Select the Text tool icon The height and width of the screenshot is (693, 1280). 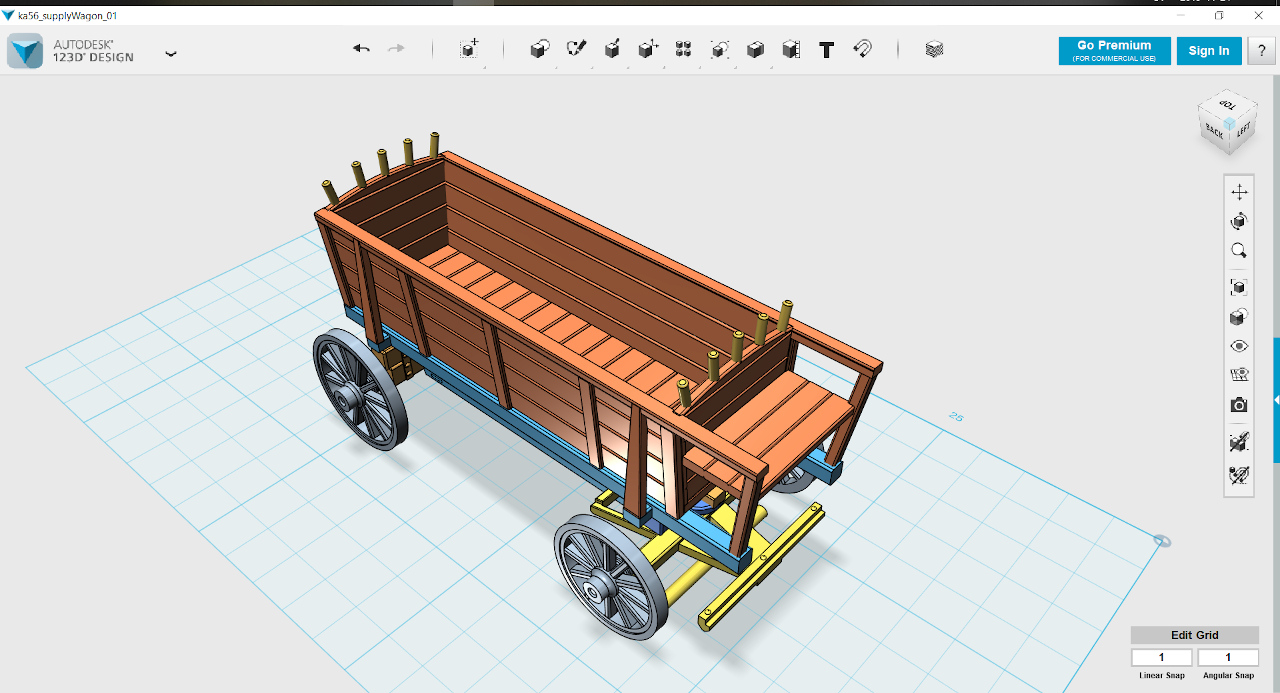(827, 49)
